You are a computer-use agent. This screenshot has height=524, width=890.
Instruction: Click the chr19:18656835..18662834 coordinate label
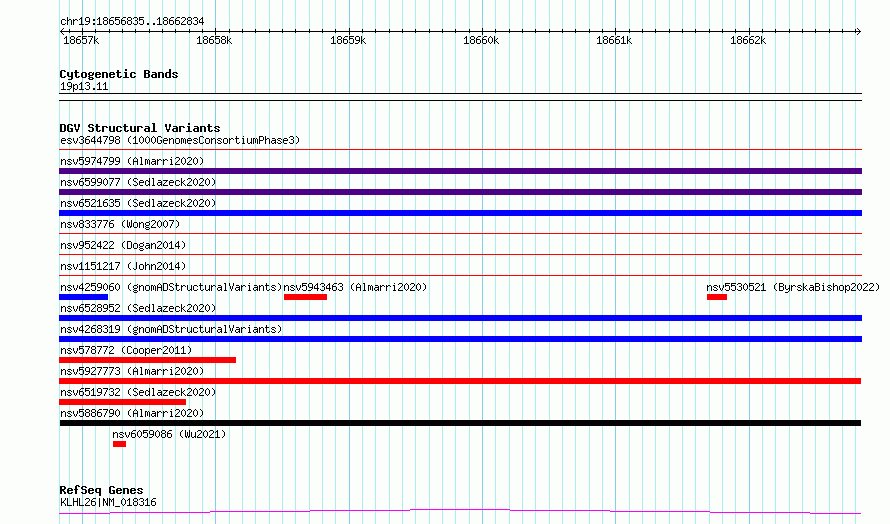point(132,22)
